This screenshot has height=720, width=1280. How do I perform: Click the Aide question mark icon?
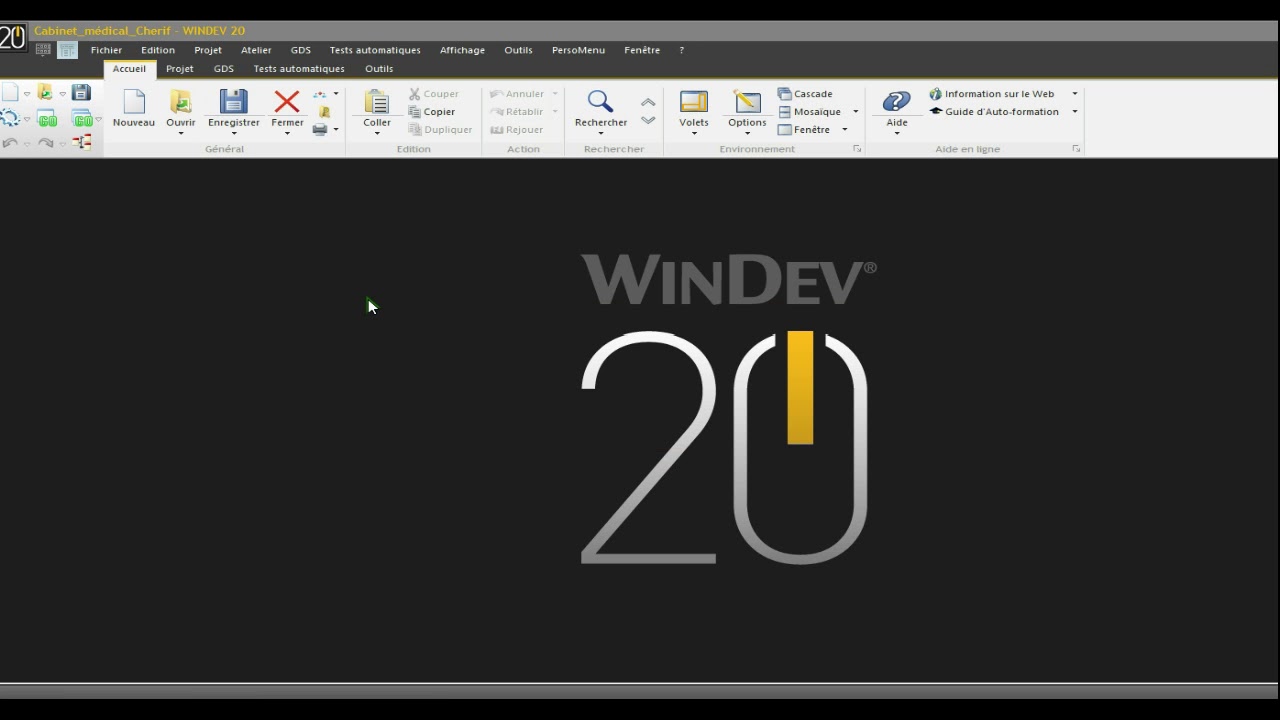(x=897, y=101)
